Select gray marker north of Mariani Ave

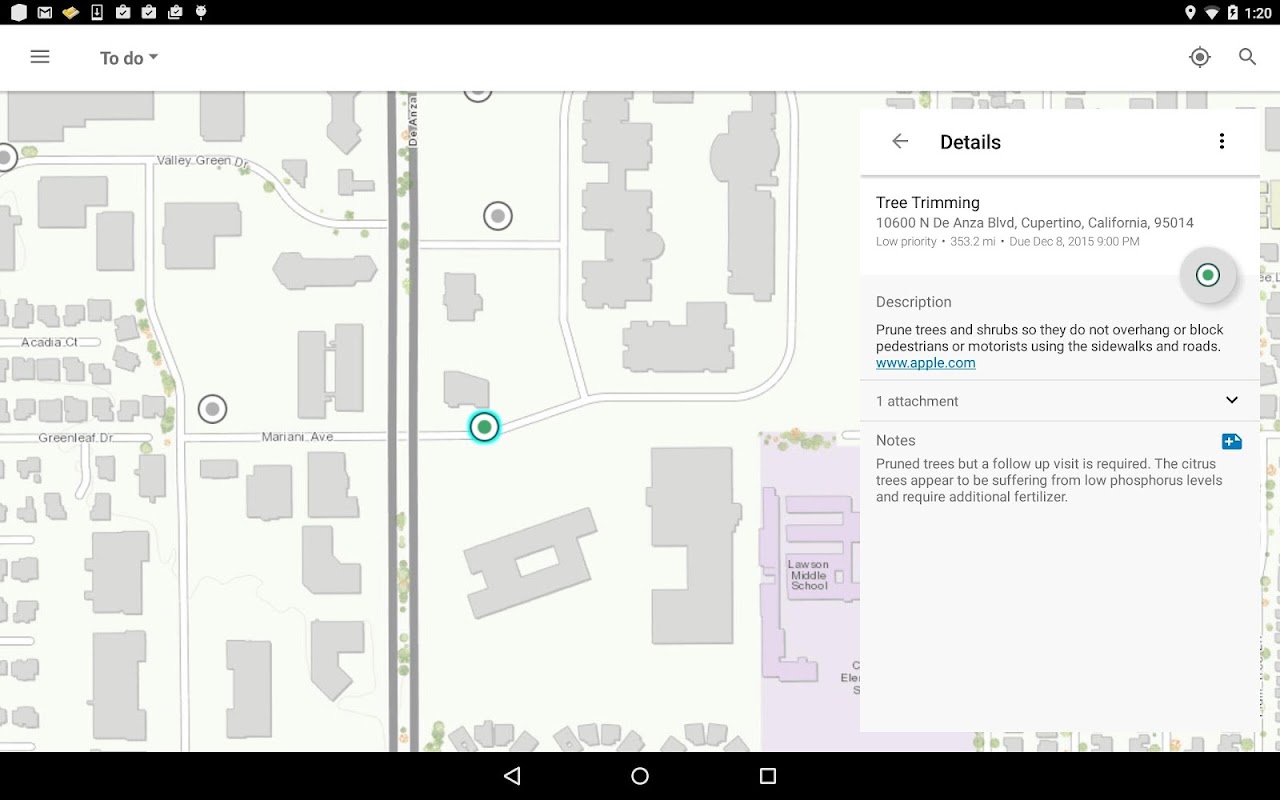[498, 215]
